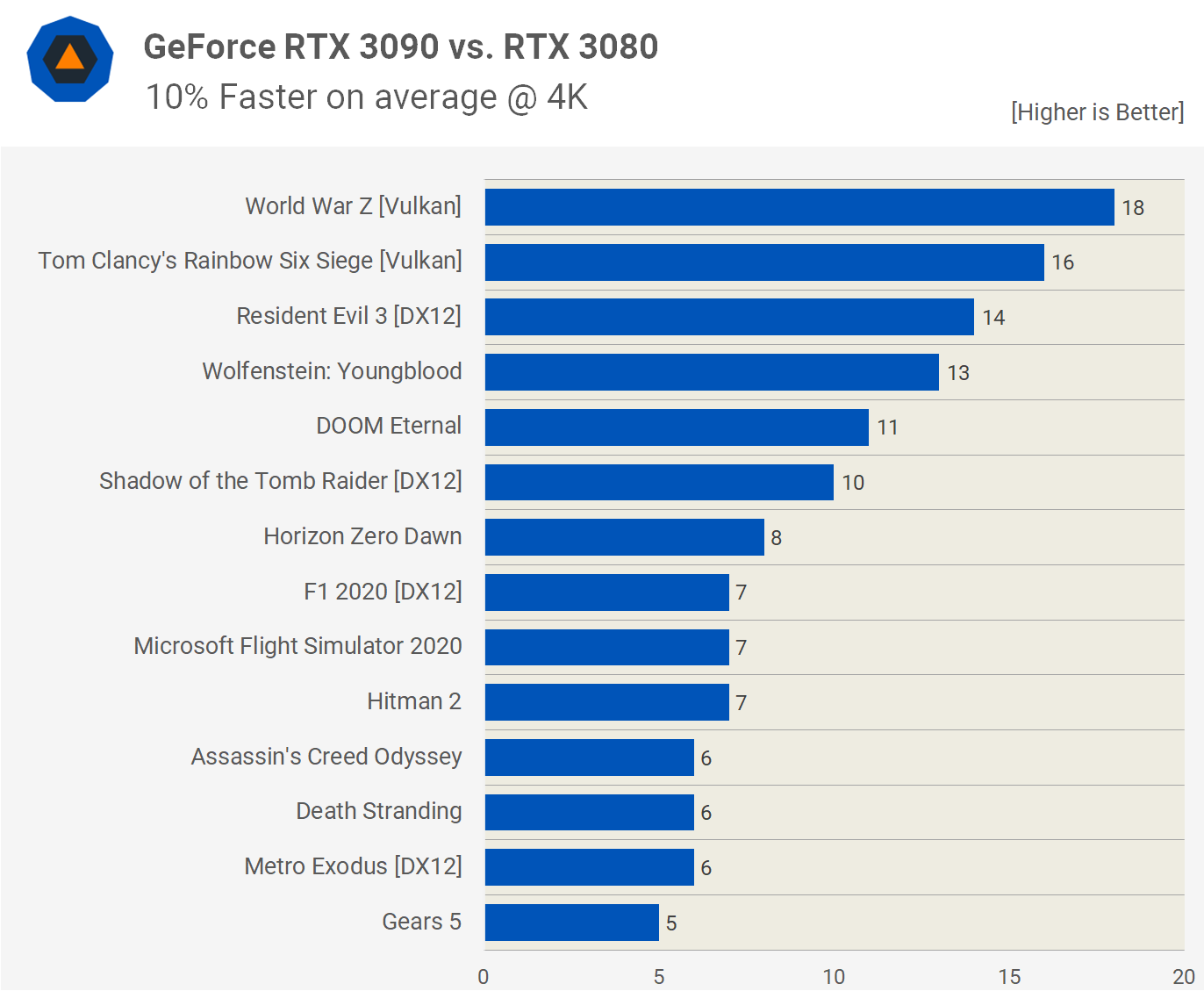The image size is (1204, 991).
Task: Click the TechSpot polygon logo icon
Action: (x=70, y=59)
